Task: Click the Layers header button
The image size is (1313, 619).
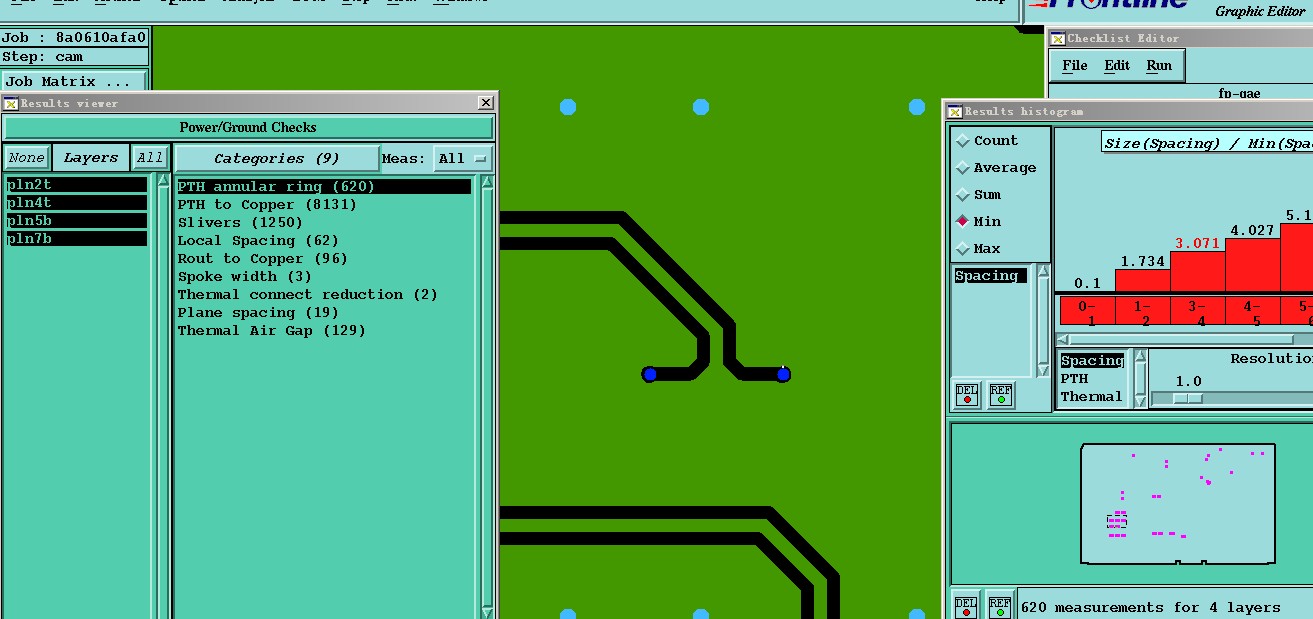Action: (x=91, y=158)
